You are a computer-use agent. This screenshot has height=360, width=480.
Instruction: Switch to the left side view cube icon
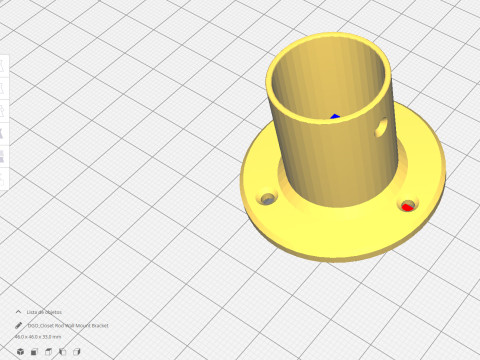[x=62, y=352]
